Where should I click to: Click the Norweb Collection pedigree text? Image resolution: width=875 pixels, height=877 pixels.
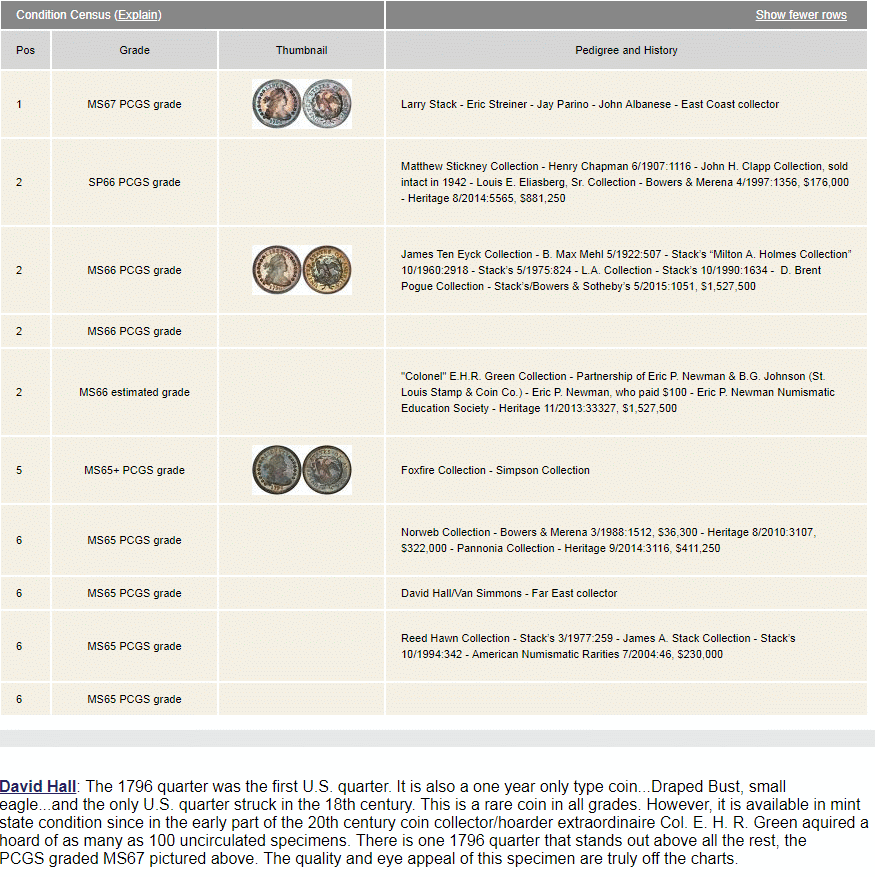tap(608, 540)
